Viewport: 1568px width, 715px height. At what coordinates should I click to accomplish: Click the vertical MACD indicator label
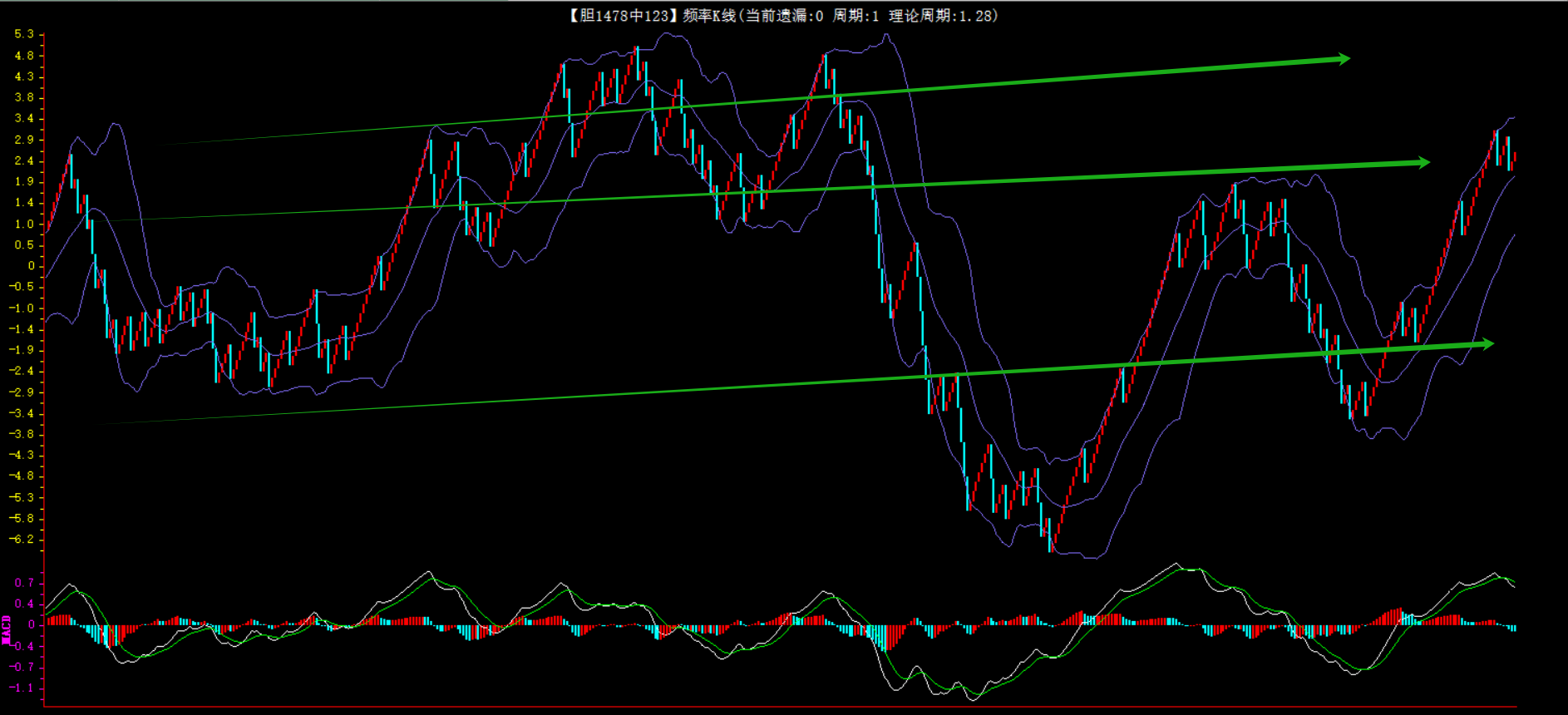point(7,629)
